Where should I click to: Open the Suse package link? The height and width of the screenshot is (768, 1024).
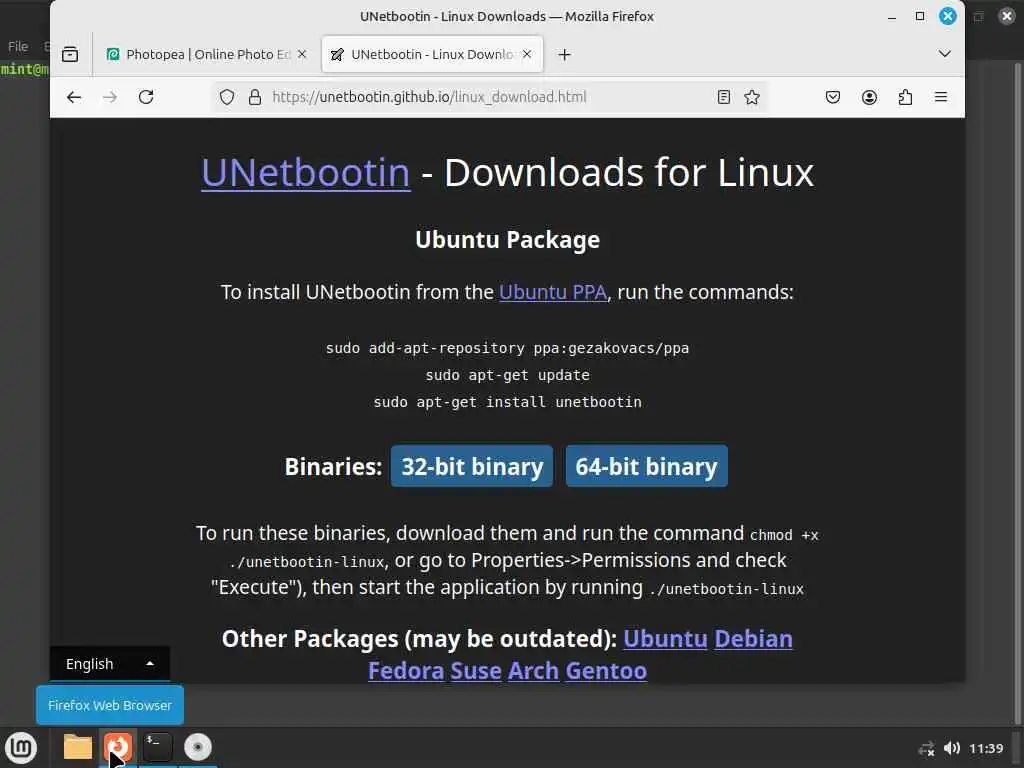coord(475,671)
